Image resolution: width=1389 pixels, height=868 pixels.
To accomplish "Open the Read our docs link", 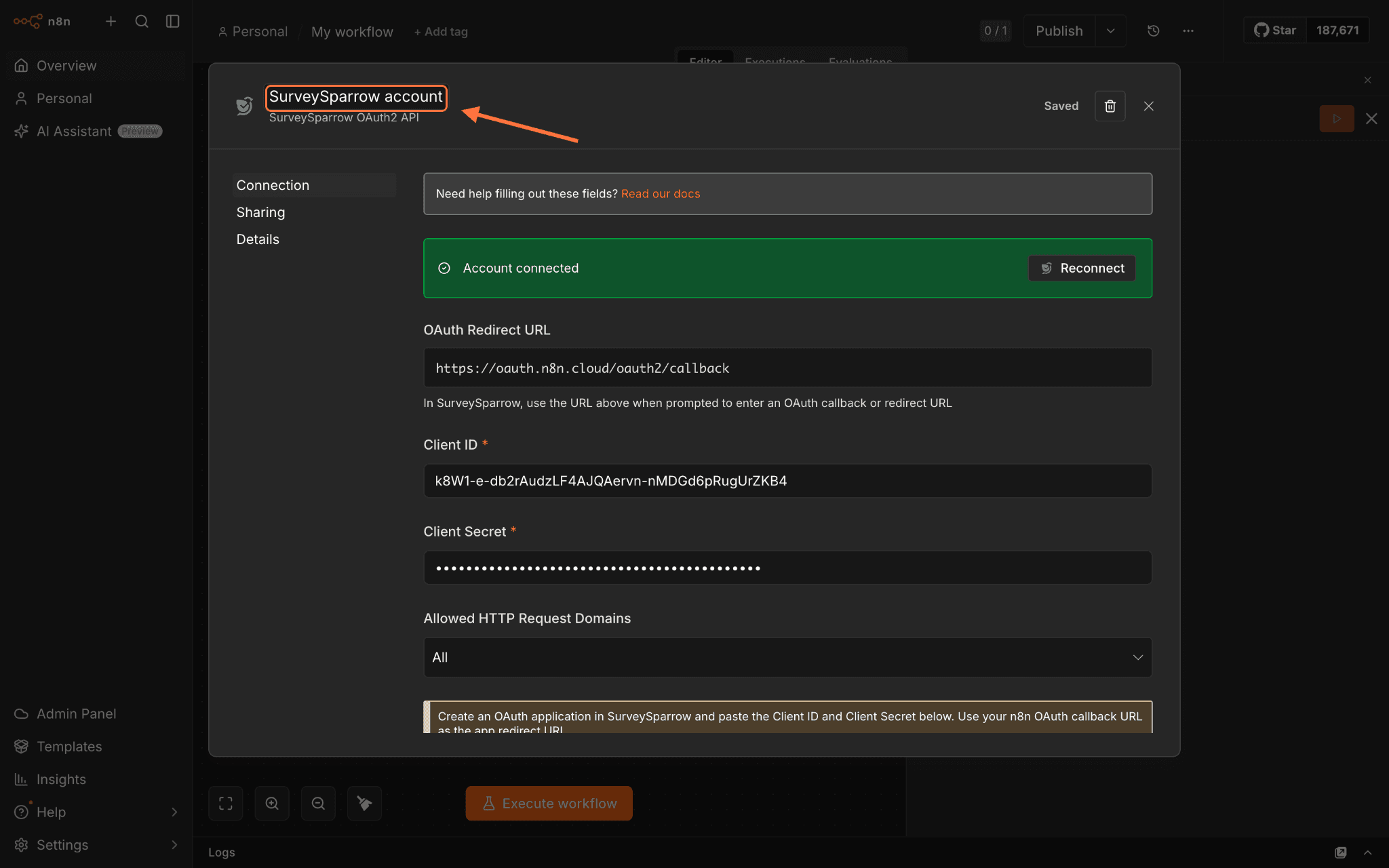I will [661, 194].
